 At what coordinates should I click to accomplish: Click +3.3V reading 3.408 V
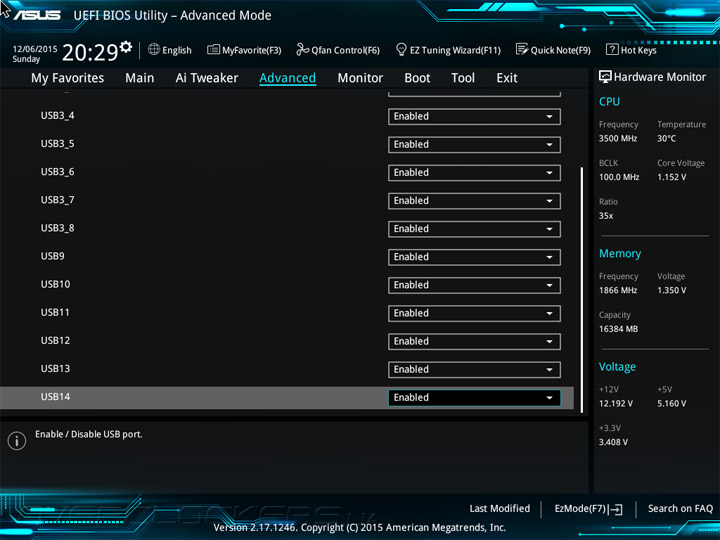(613, 442)
